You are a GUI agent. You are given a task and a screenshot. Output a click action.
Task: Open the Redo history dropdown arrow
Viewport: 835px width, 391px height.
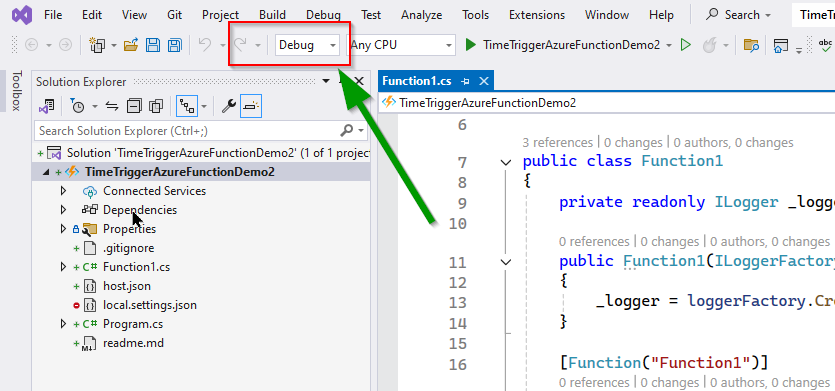point(258,46)
